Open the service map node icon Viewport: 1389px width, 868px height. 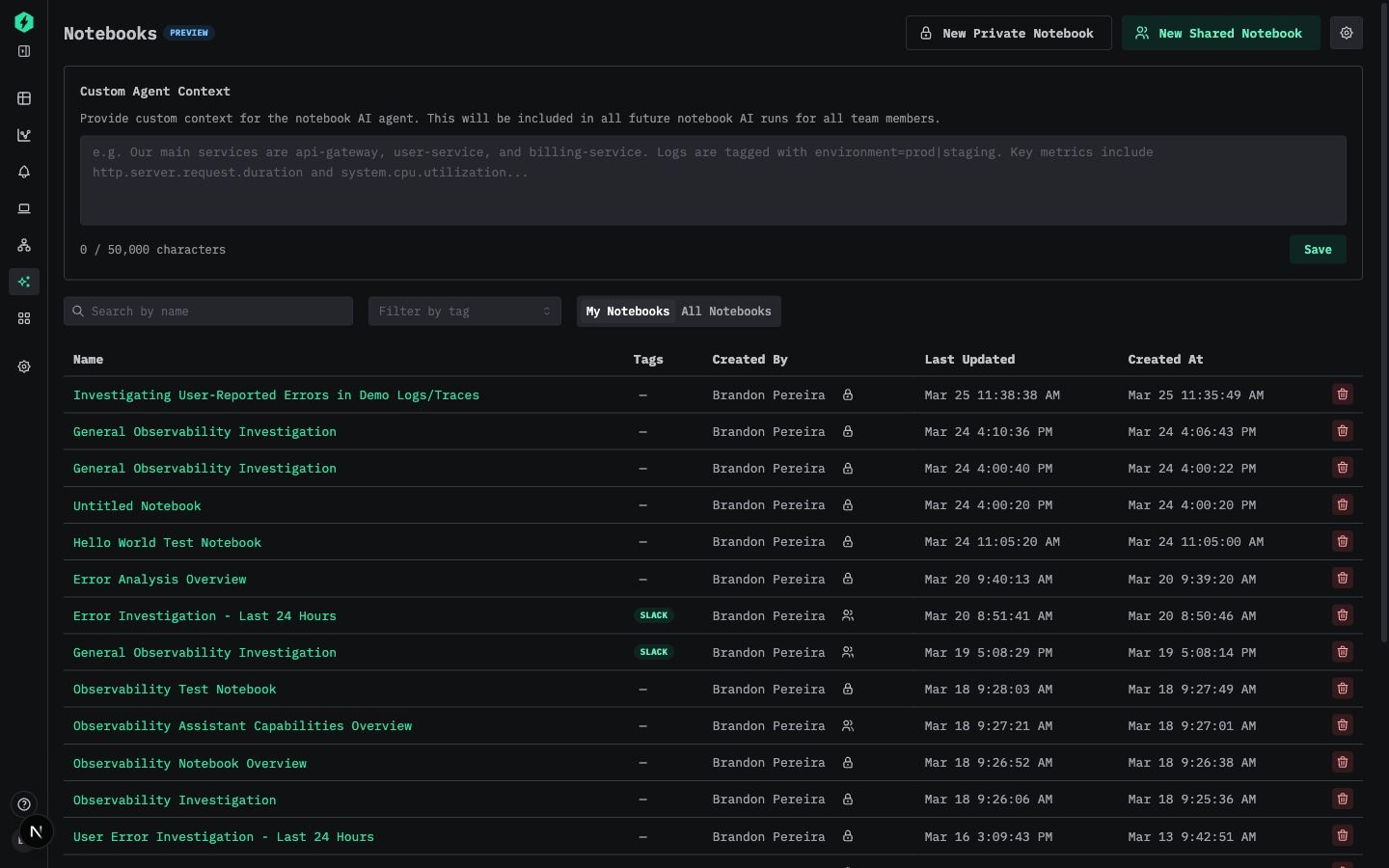(x=24, y=245)
